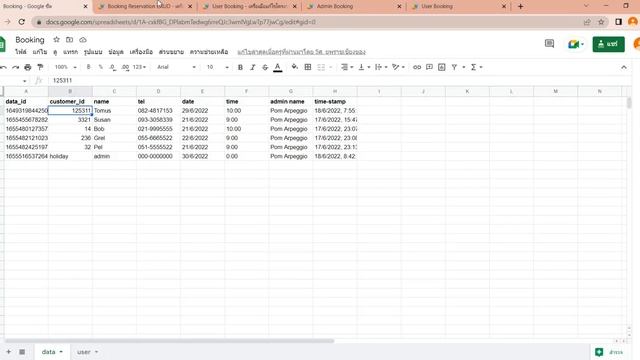
Task: Open the 123 number format dropdown
Action: coord(139,67)
